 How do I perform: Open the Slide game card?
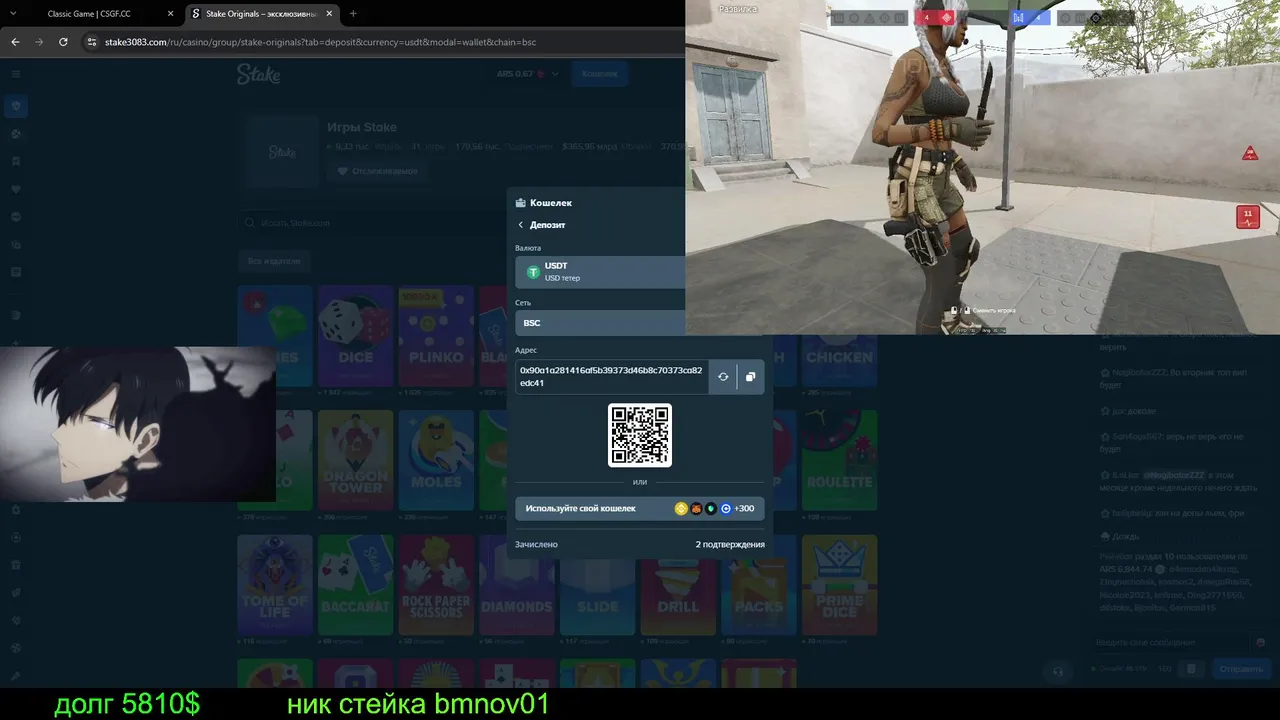coord(597,598)
